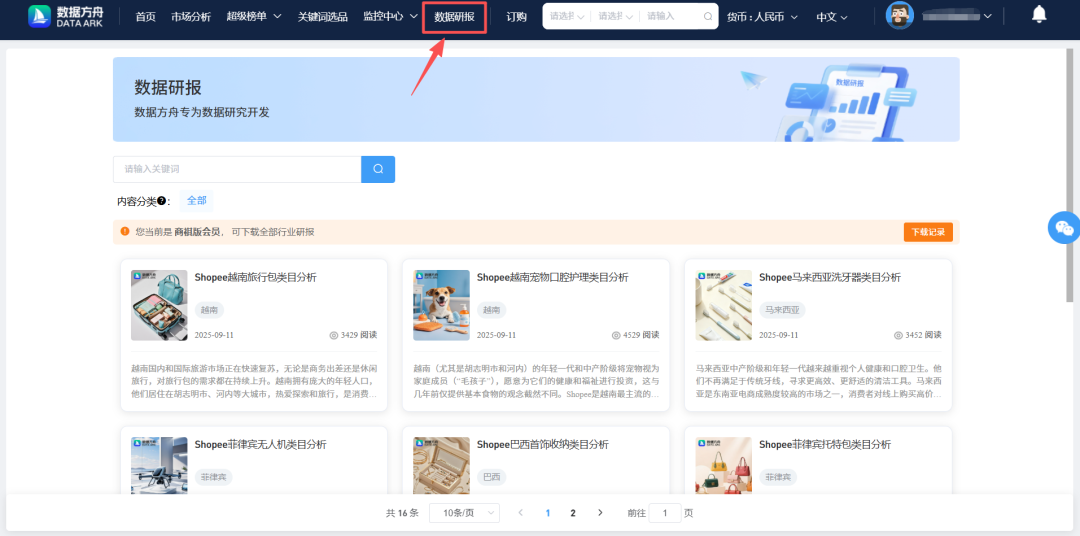This screenshot has width=1080, height=536.
Task: Click the 内容分类 help question mark
Action: (161, 200)
